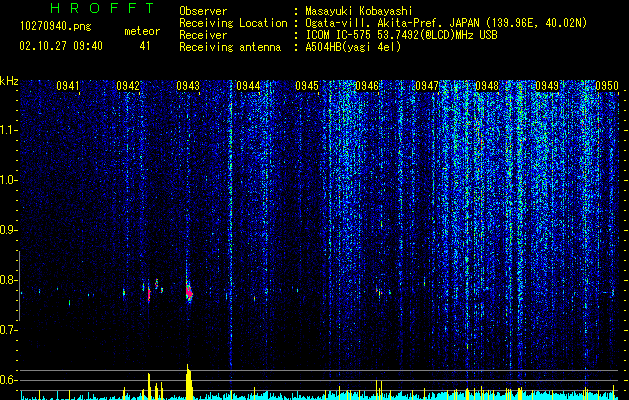This screenshot has width=629, height=400.
Task: Click the tallest yellow intensity bar near 0943
Action: click(187, 381)
